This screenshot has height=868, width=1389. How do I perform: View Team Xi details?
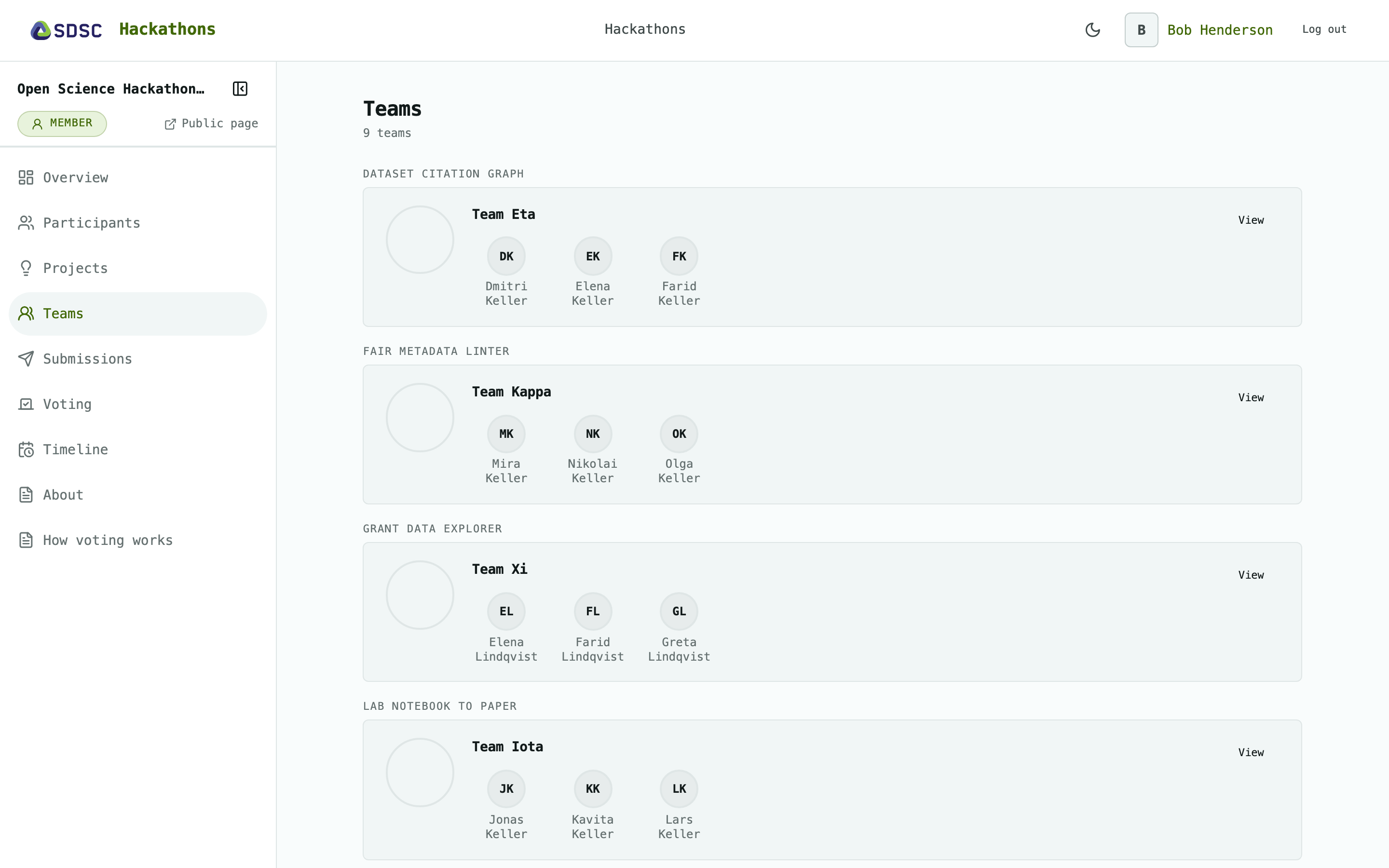(x=1251, y=575)
